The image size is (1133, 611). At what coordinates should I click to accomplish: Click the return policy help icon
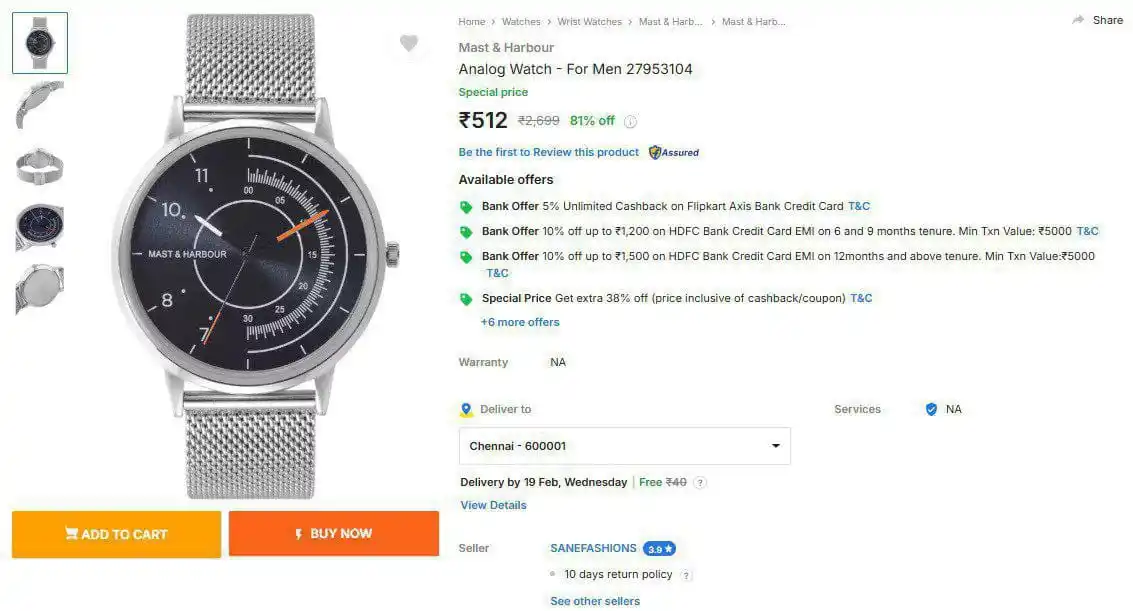[686, 575]
